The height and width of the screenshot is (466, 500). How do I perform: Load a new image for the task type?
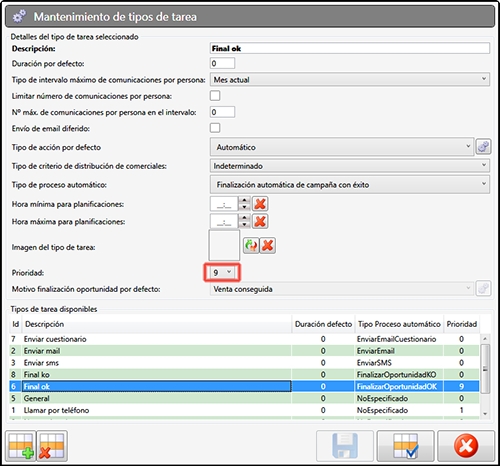(x=251, y=246)
